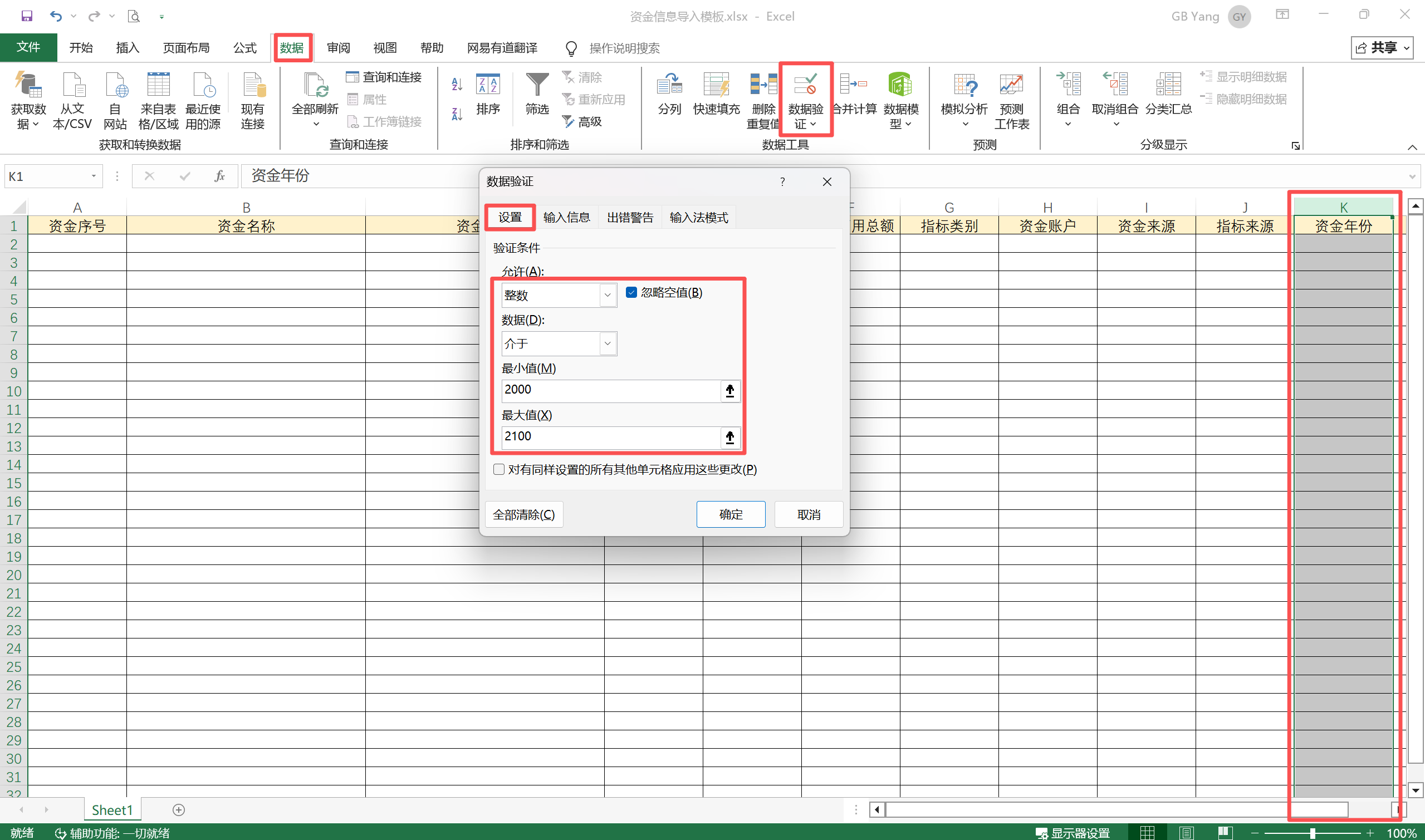Click the dialog help question mark
Viewport: 1425px width, 840px height.
(x=782, y=181)
